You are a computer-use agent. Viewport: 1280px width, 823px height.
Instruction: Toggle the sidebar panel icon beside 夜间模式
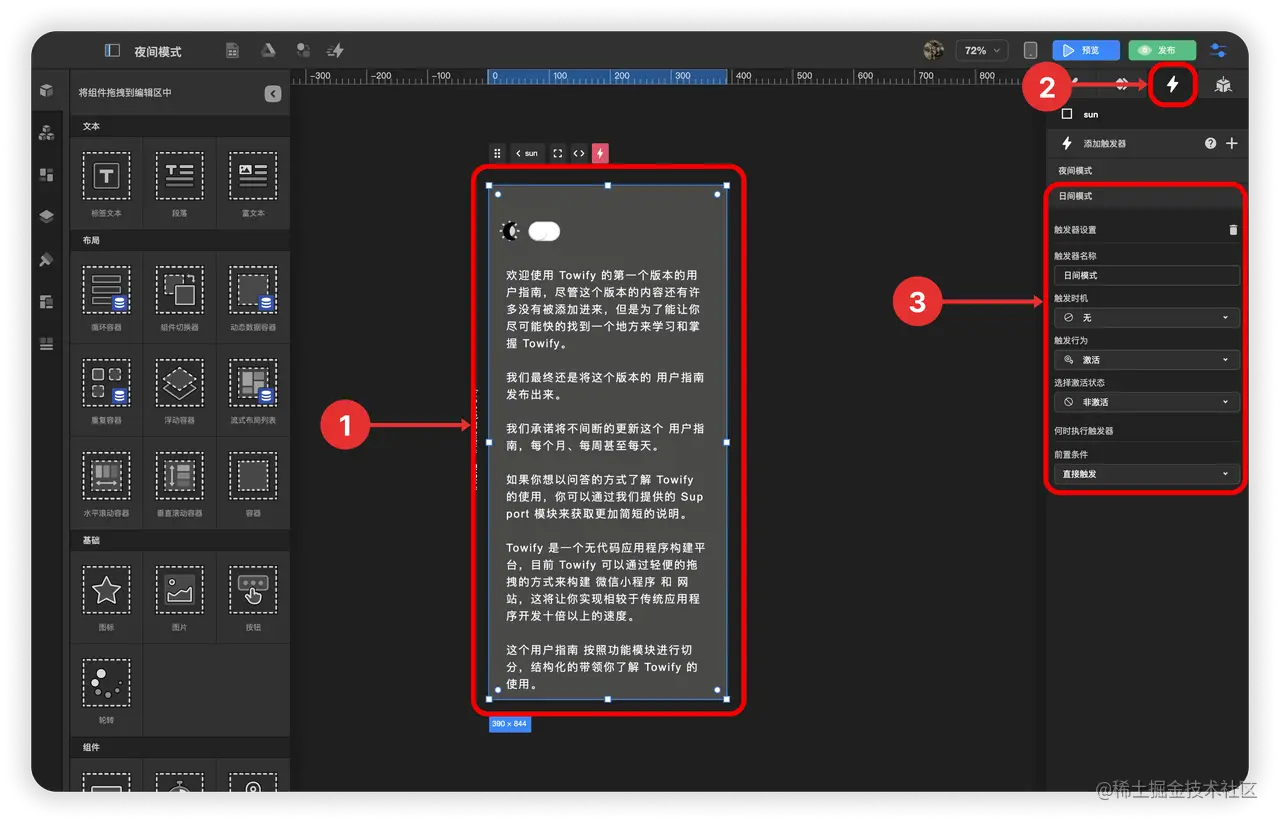[x=112, y=50]
